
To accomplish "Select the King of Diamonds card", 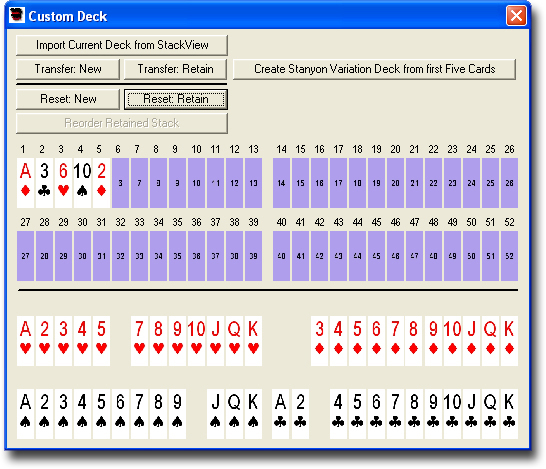I will (x=509, y=341).
